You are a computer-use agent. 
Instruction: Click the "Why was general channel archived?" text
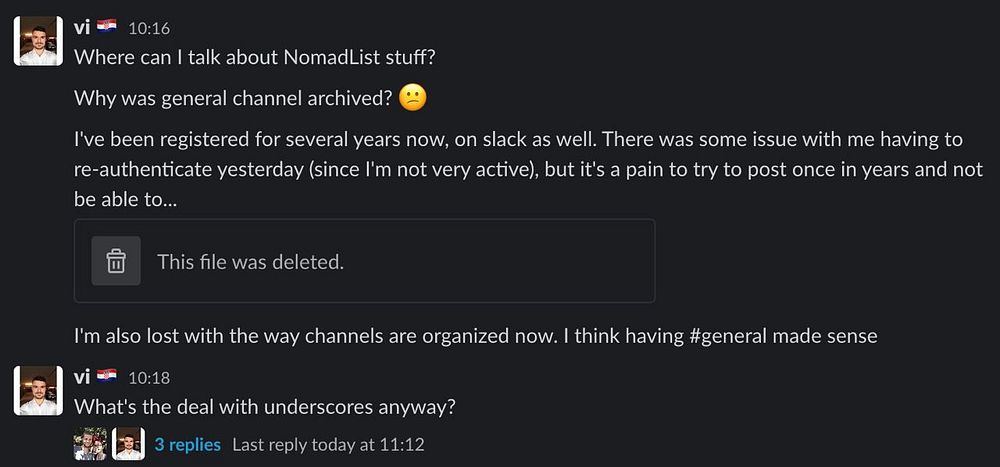click(232, 99)
